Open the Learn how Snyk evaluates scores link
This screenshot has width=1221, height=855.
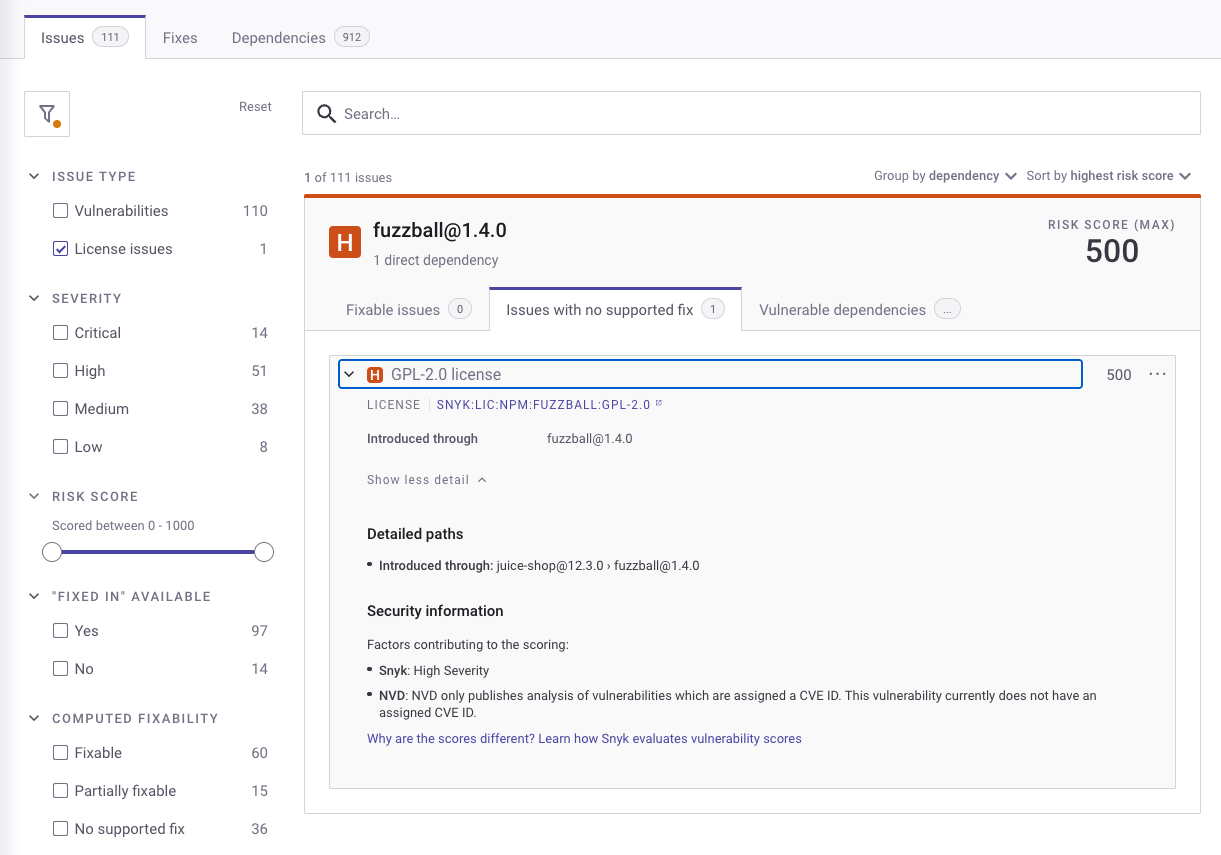pyautogui.click(x=584, y=739)
